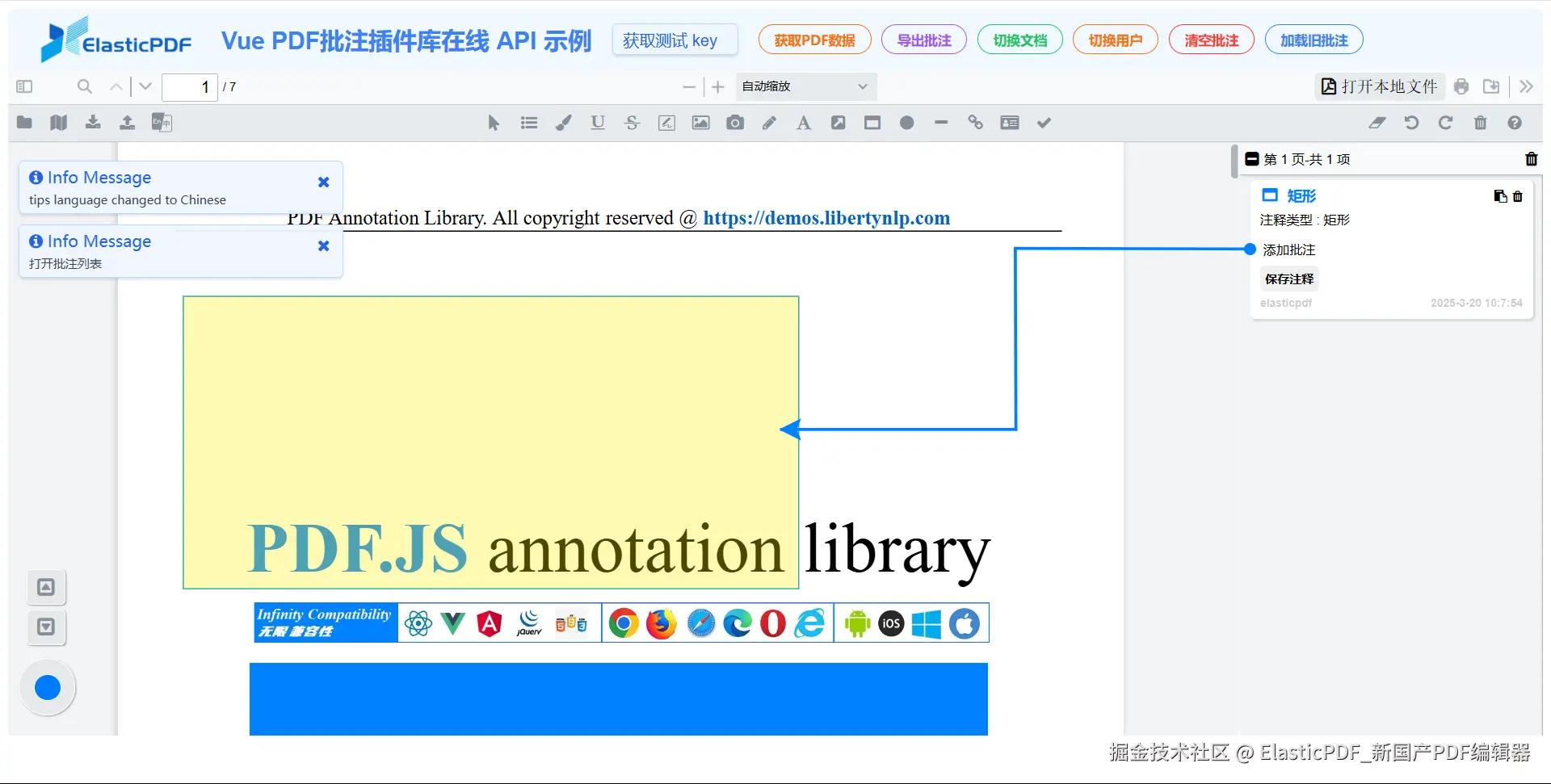Collapse the 第1页 annotation group header

[1253, 159]
